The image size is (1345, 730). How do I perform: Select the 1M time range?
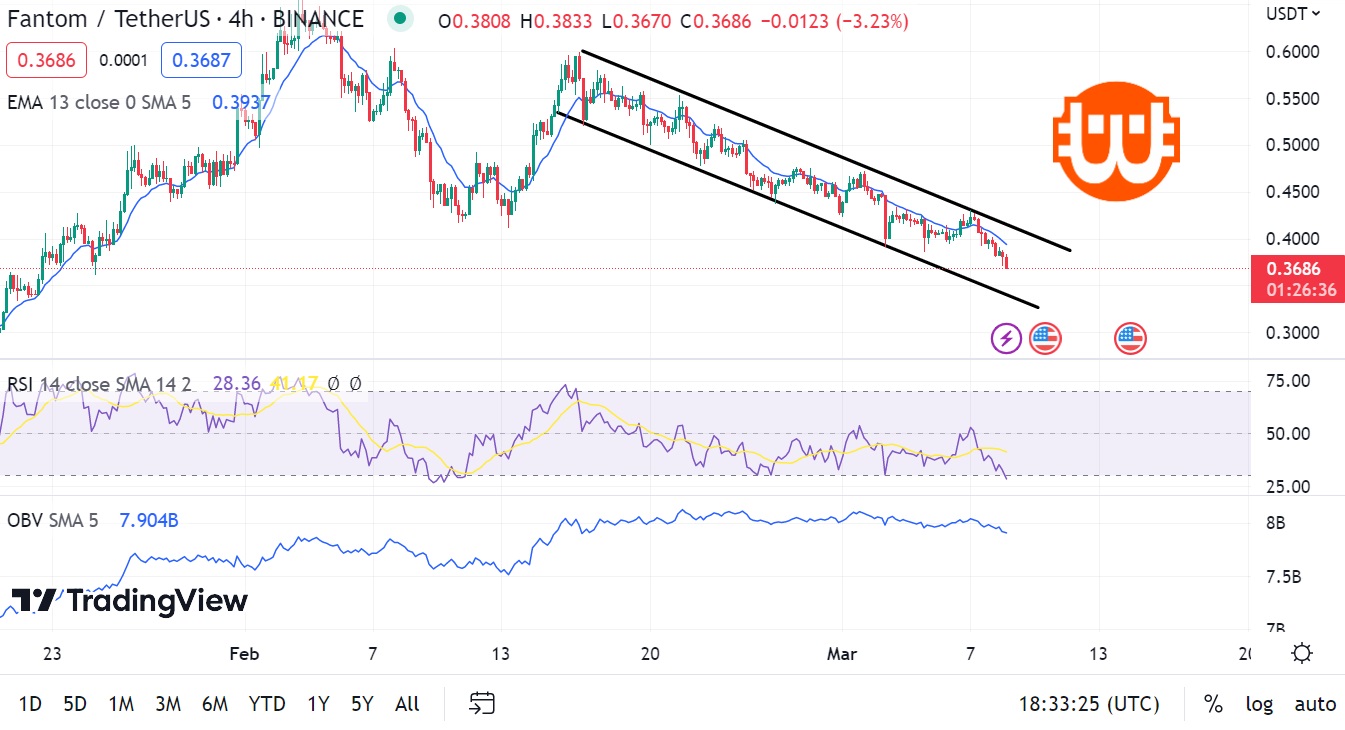coord(121,704)
